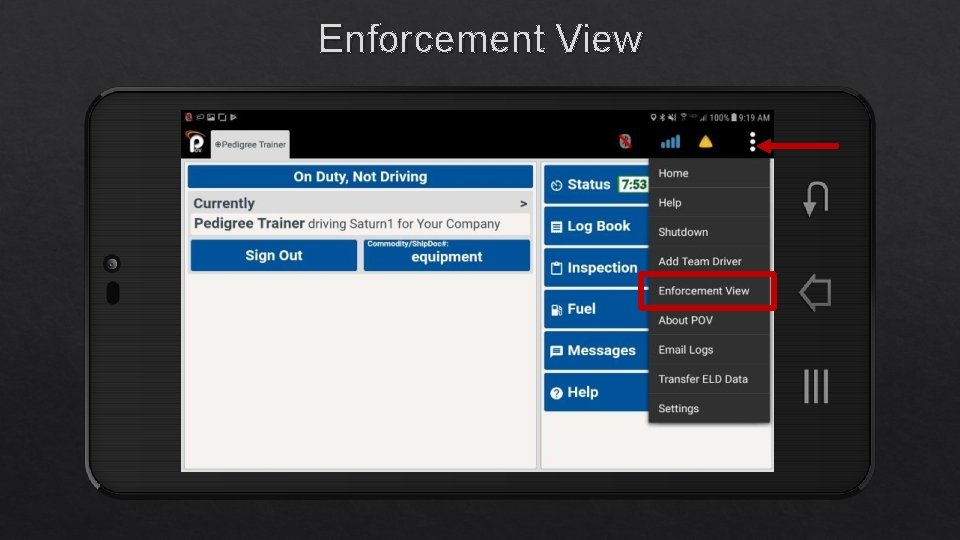Tap the device back arrow button
This screenshot has width=960, height=540.
click(816, 198)
